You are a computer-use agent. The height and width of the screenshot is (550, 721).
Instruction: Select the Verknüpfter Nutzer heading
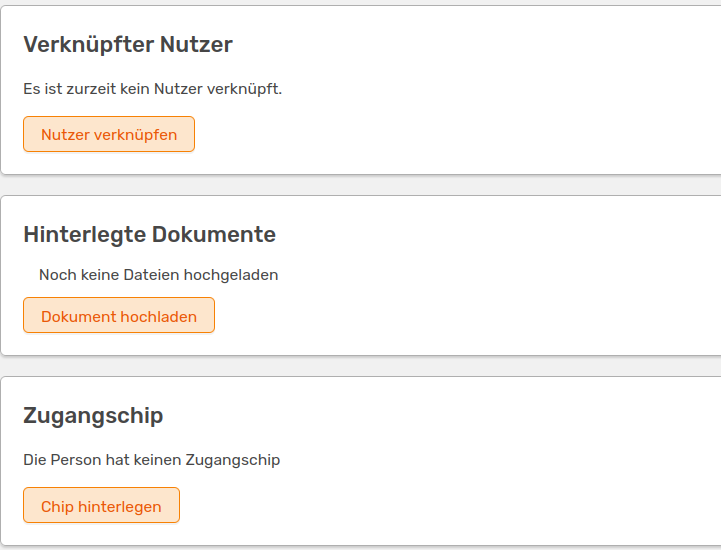pyautogui.click(x=128, y=45)
